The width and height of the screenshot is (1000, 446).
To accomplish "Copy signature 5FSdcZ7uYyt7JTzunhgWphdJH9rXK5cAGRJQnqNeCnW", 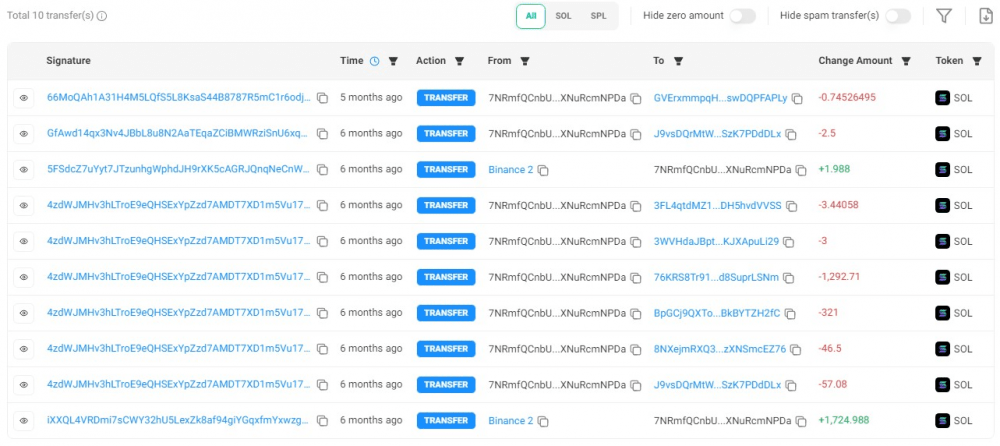I will point(323,170).
